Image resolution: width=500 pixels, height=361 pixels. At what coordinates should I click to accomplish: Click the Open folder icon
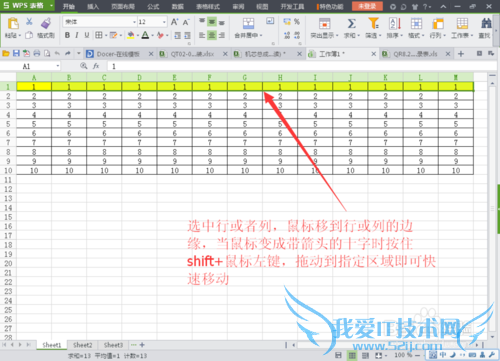click(x=6, y=53)
